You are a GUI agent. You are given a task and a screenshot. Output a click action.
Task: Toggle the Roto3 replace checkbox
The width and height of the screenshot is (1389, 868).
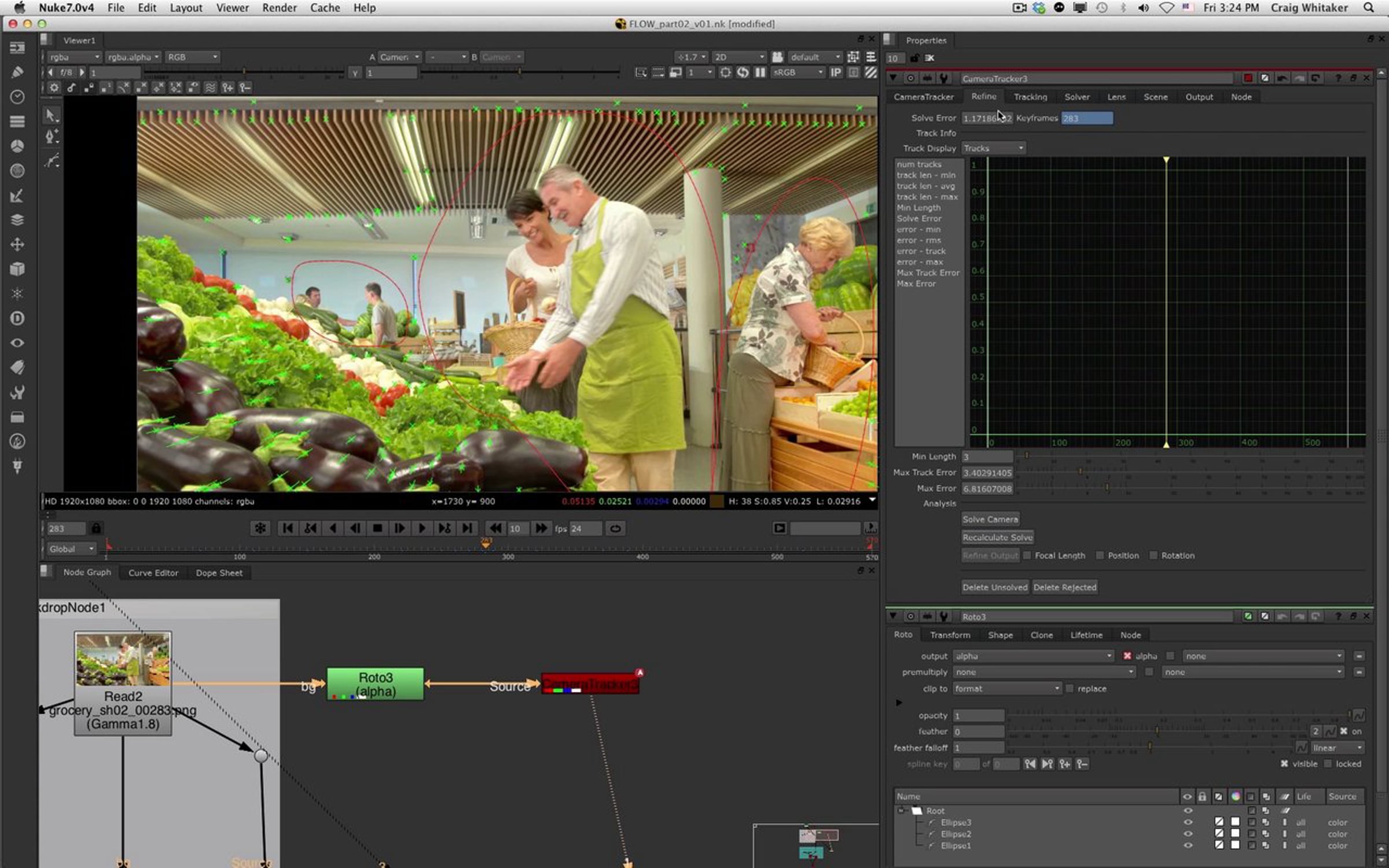pos(1070,689)
